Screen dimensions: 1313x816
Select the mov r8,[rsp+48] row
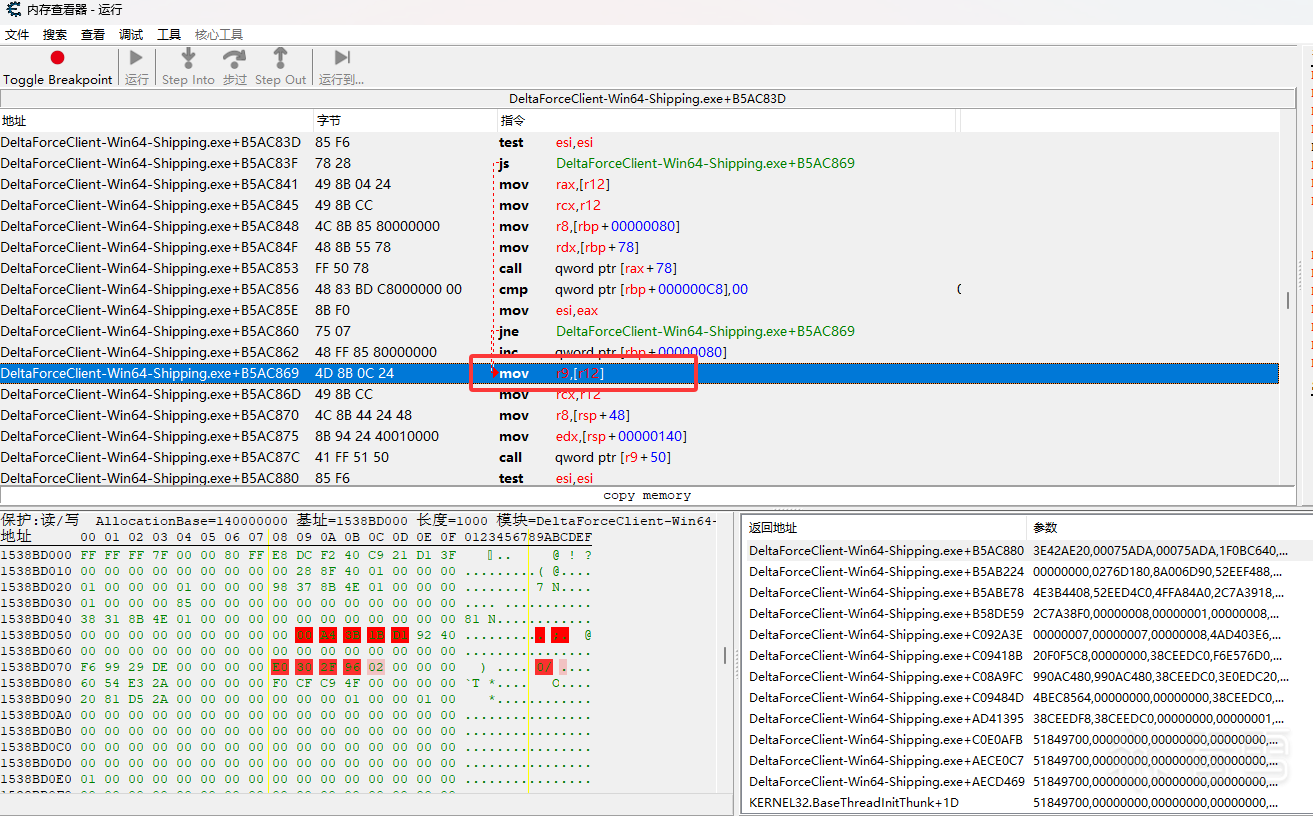click(x=639, y=415)
